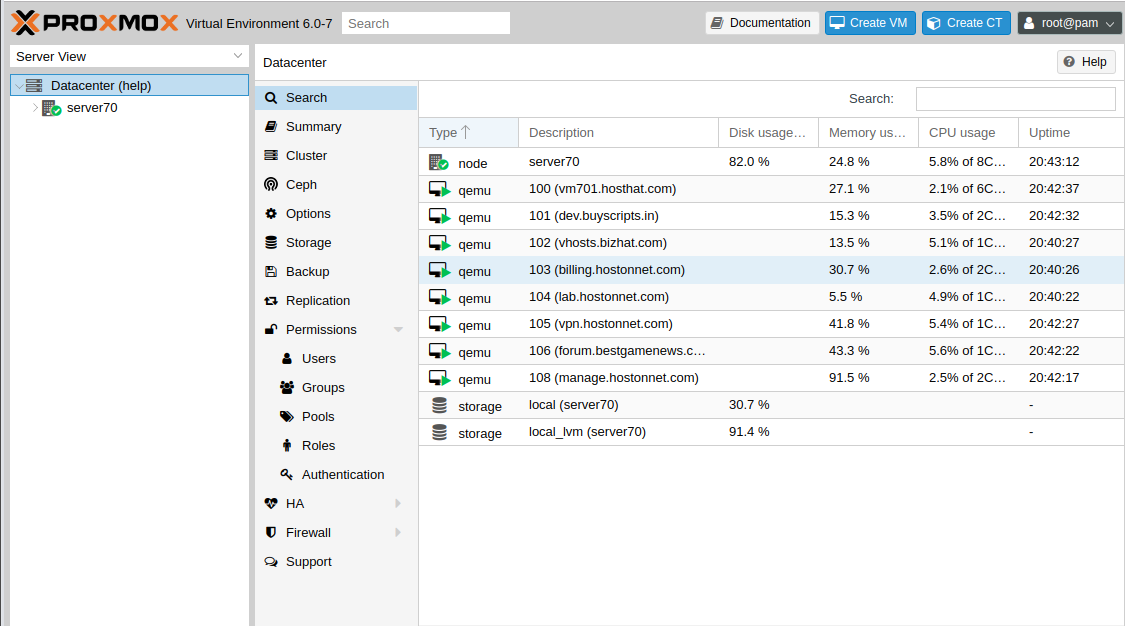The image size is (1125, 626).
Task: Select the Roles menu item
Action: tap(318, 446)
